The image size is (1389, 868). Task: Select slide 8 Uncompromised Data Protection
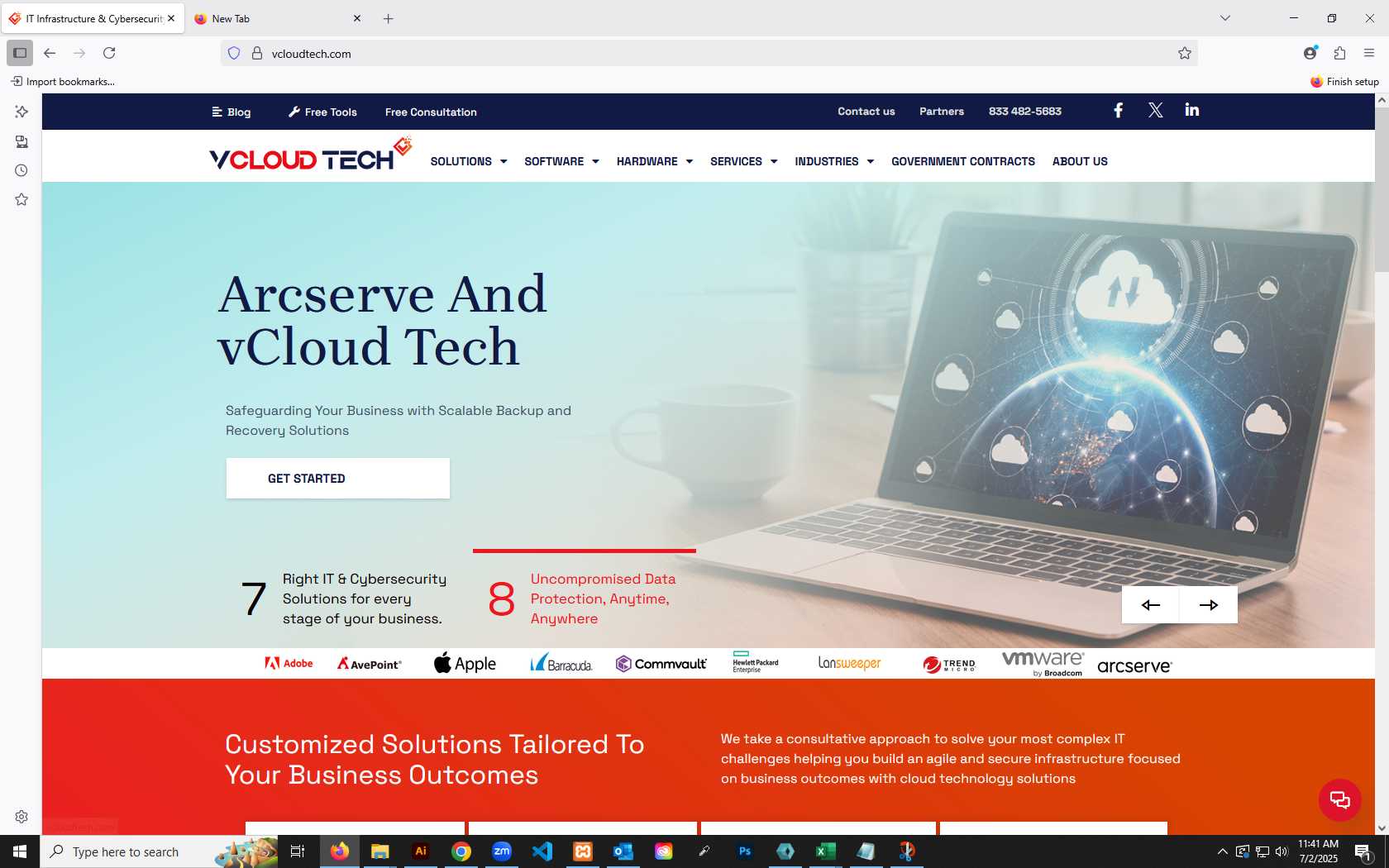point(583,599)
